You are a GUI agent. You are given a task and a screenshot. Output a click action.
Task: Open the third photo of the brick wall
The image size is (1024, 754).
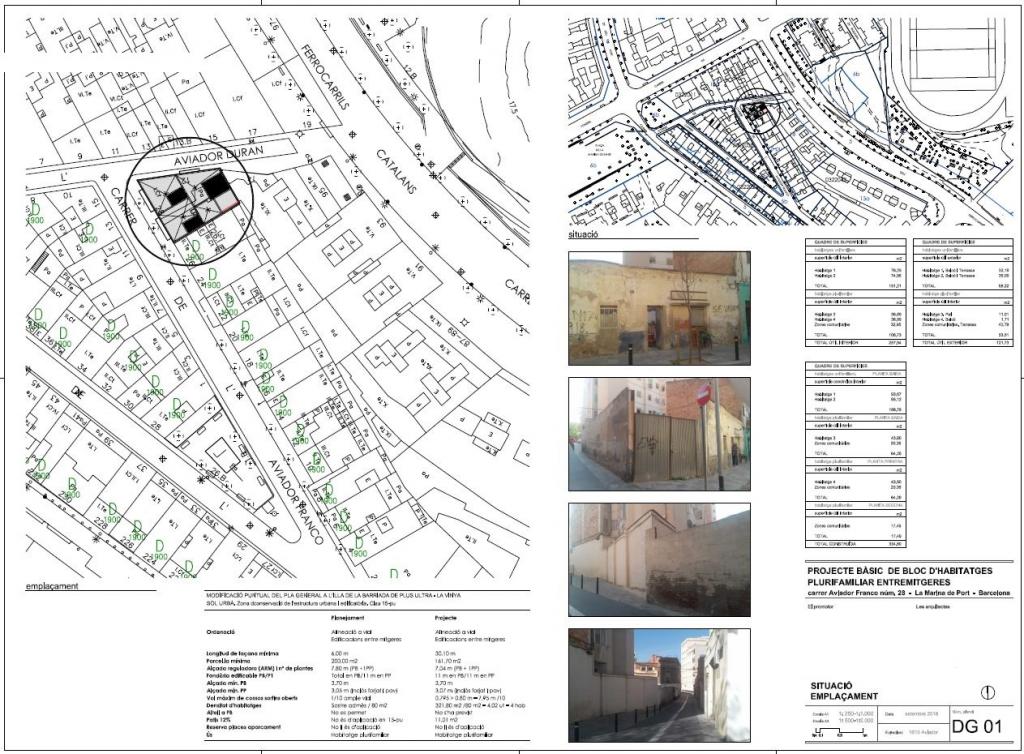658,559
